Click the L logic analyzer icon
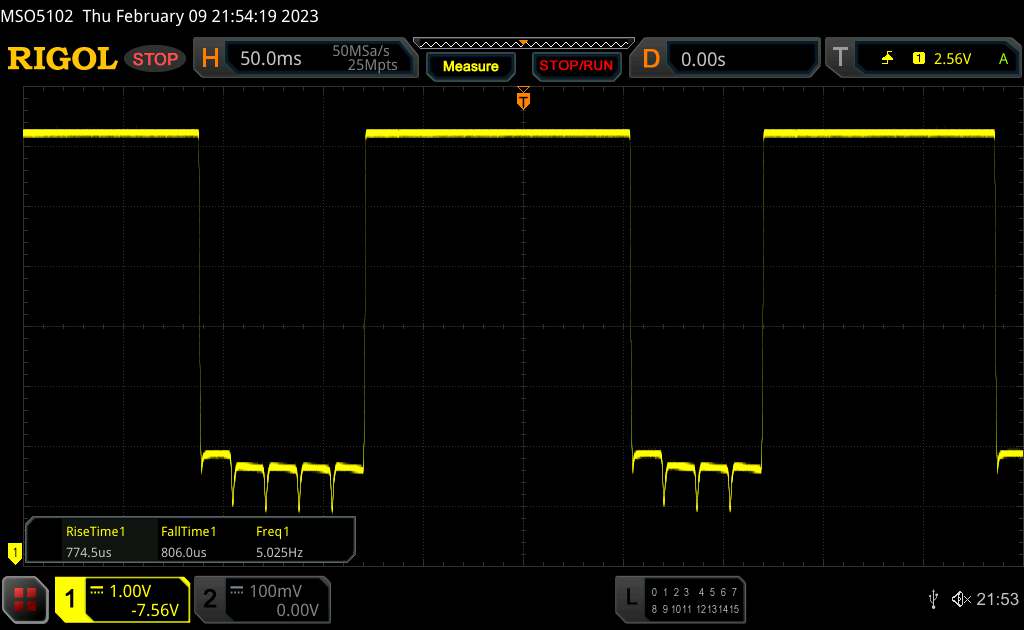 click(631, 598)
